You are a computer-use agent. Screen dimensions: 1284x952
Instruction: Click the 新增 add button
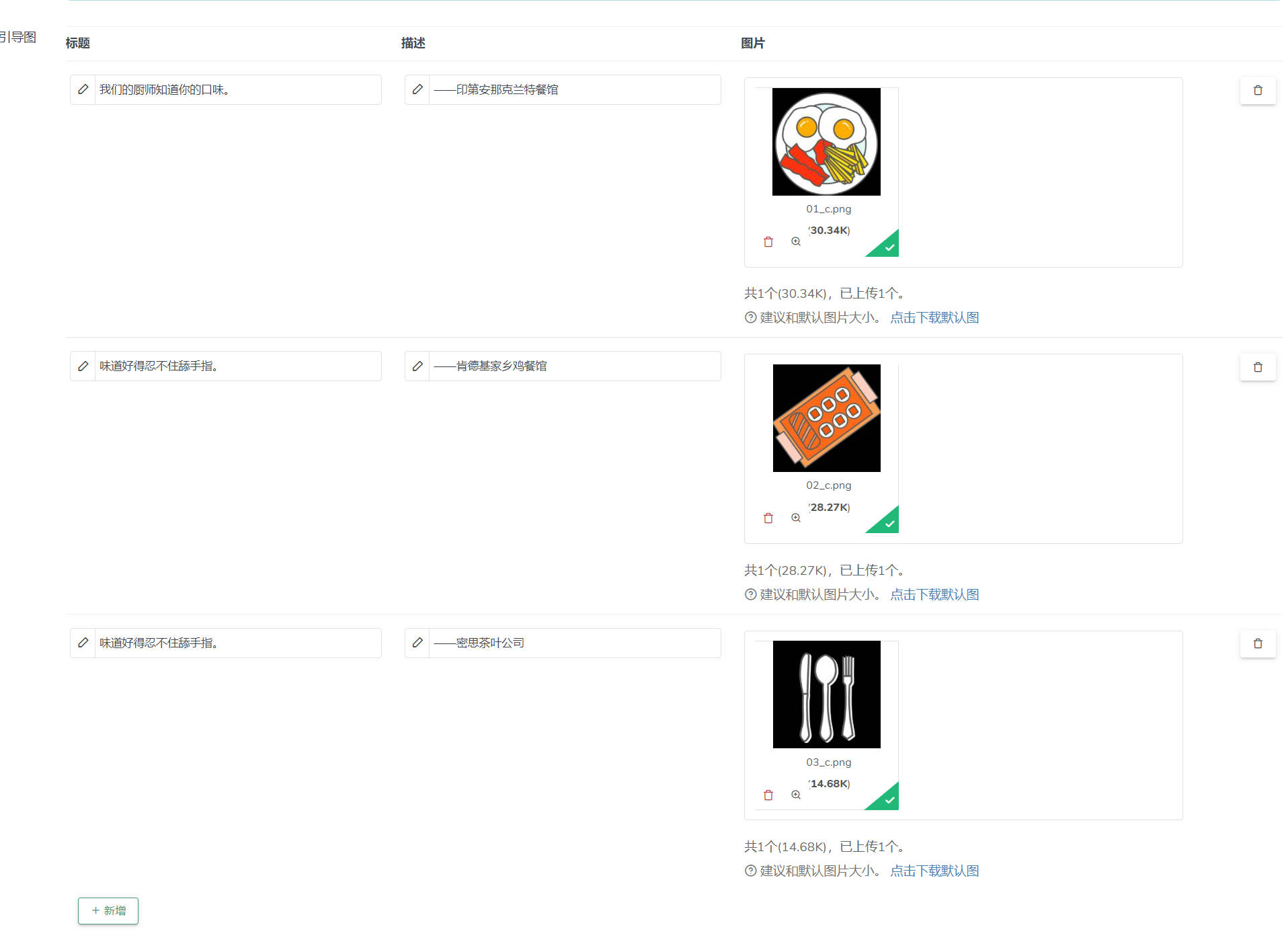click(108, 911)
